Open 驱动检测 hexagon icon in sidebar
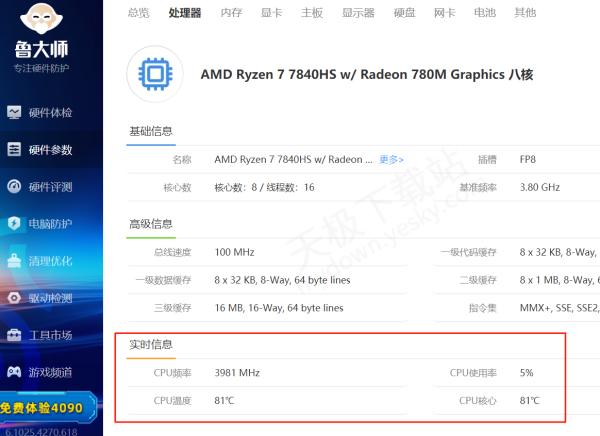The width and height of the screenshot is (600, 436). point(14,298)
